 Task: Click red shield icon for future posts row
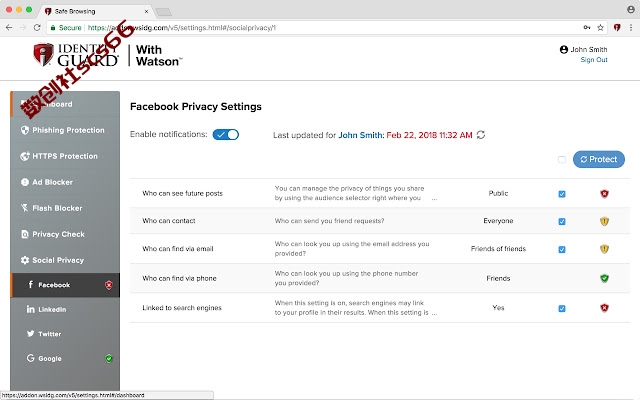pos(604,194)
